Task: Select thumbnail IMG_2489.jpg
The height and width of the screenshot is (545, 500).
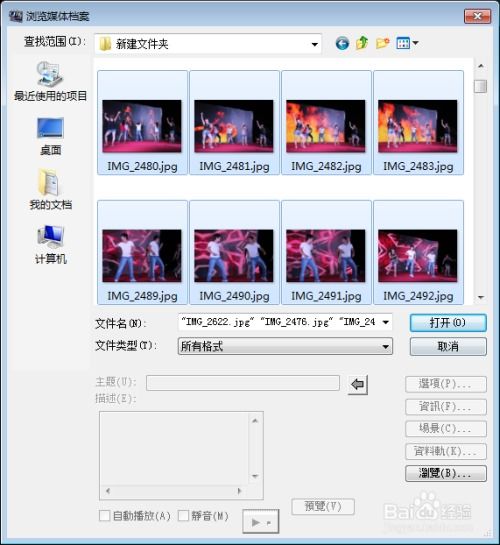Action: pyautogui.click(x=142, y=252)
